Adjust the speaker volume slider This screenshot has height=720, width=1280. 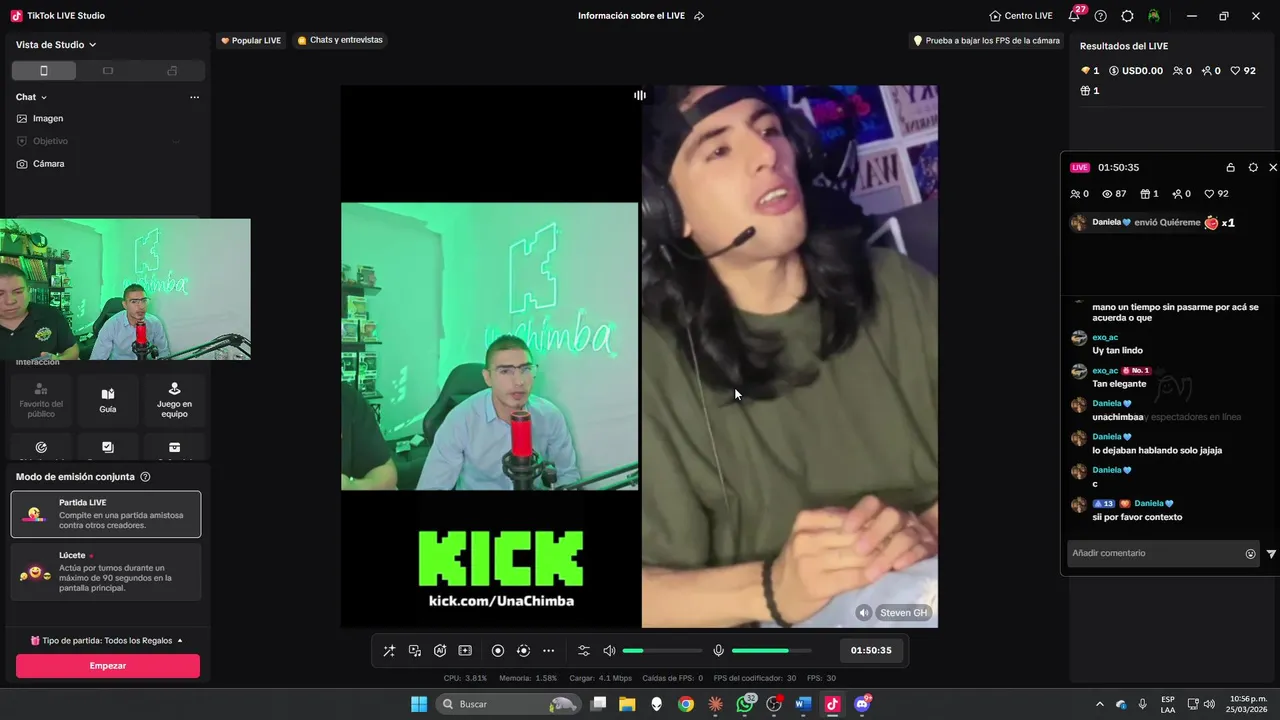coord(662,651)
